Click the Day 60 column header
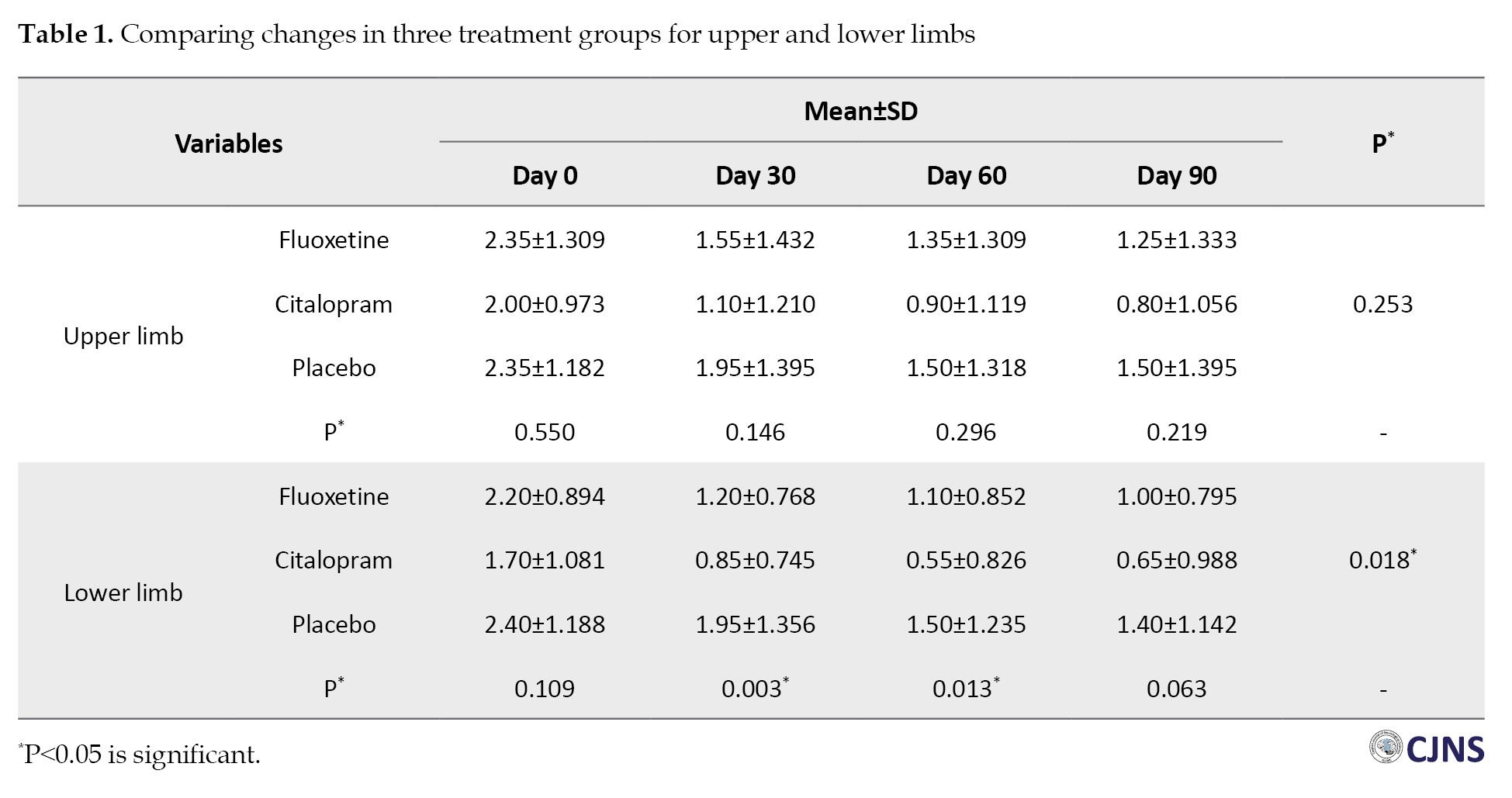Screen dimensions: 1512x798 [x=966, y=176]
